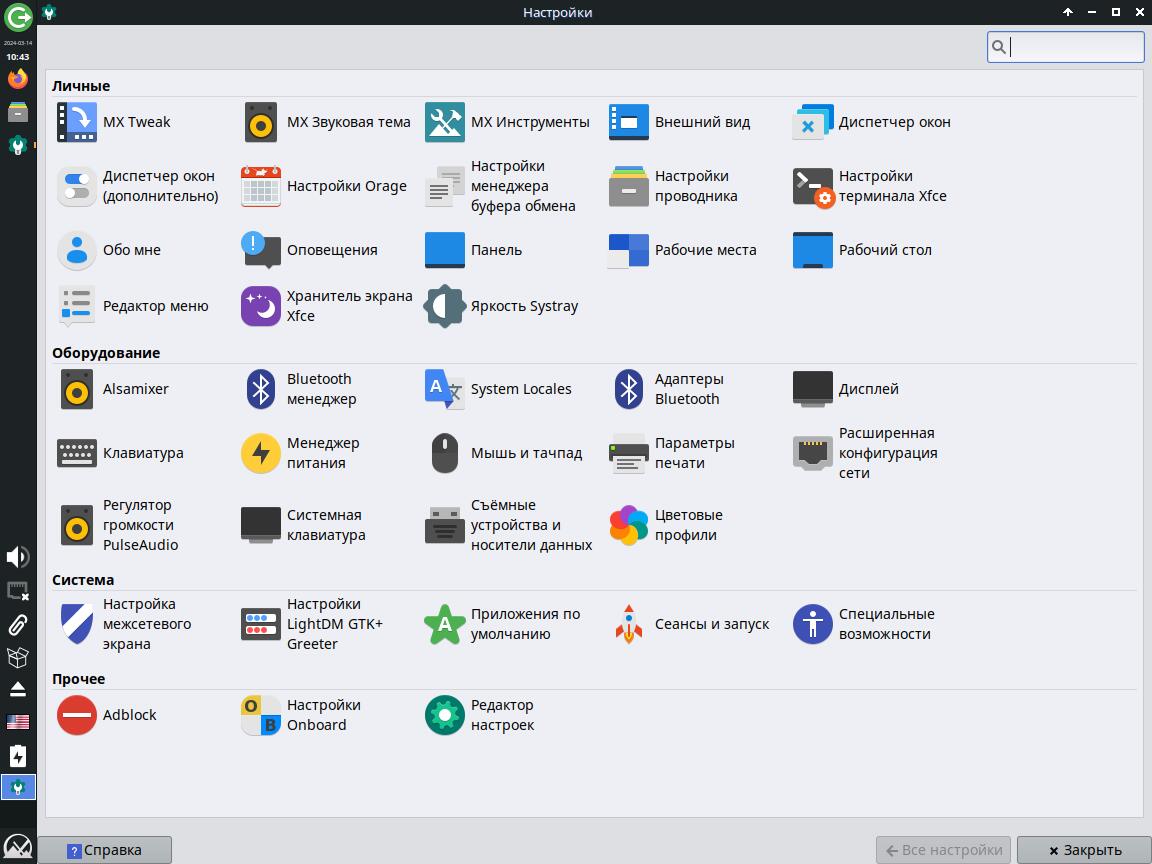Click the green logout icon in the panel
The width and height of the screenshot is (1152, 864).
[x=18, y=16]
